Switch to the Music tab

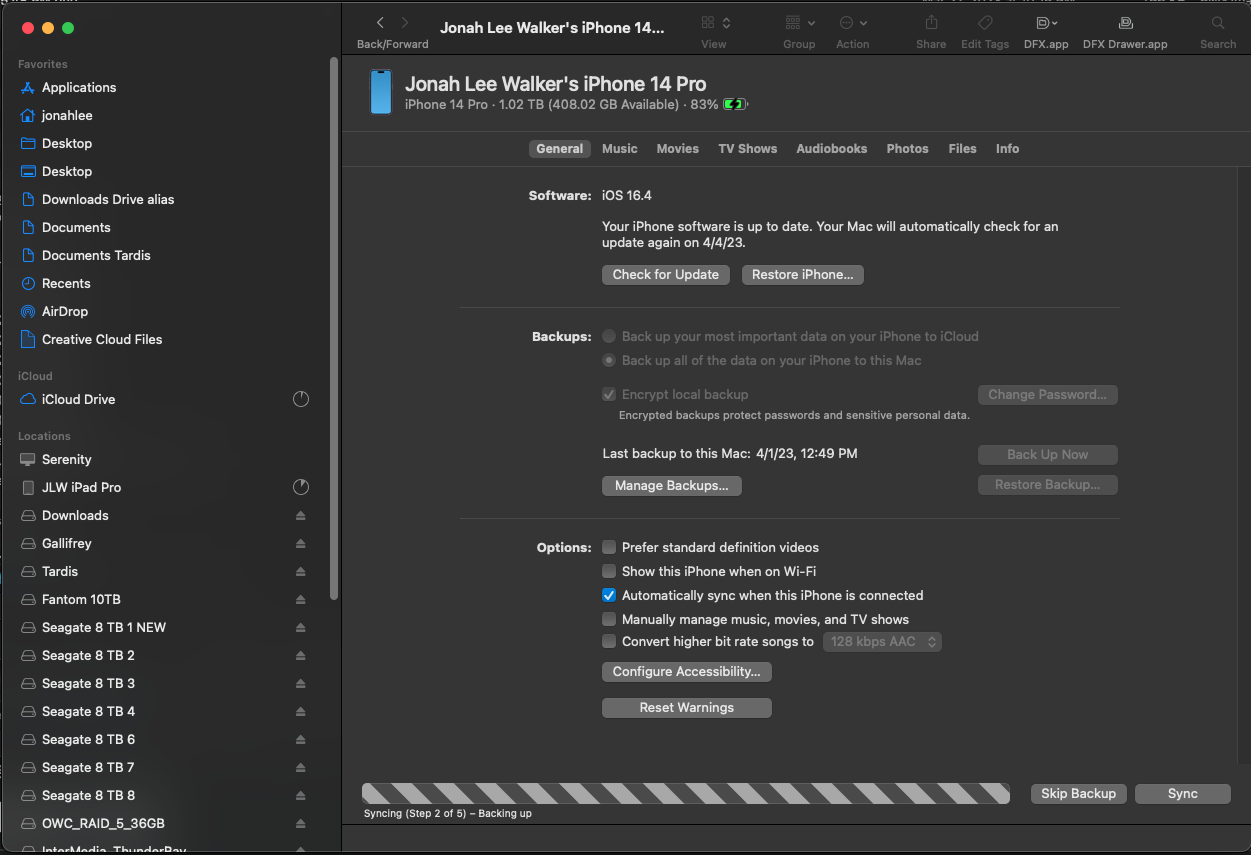pyautogui.click(x=620, y=149)
